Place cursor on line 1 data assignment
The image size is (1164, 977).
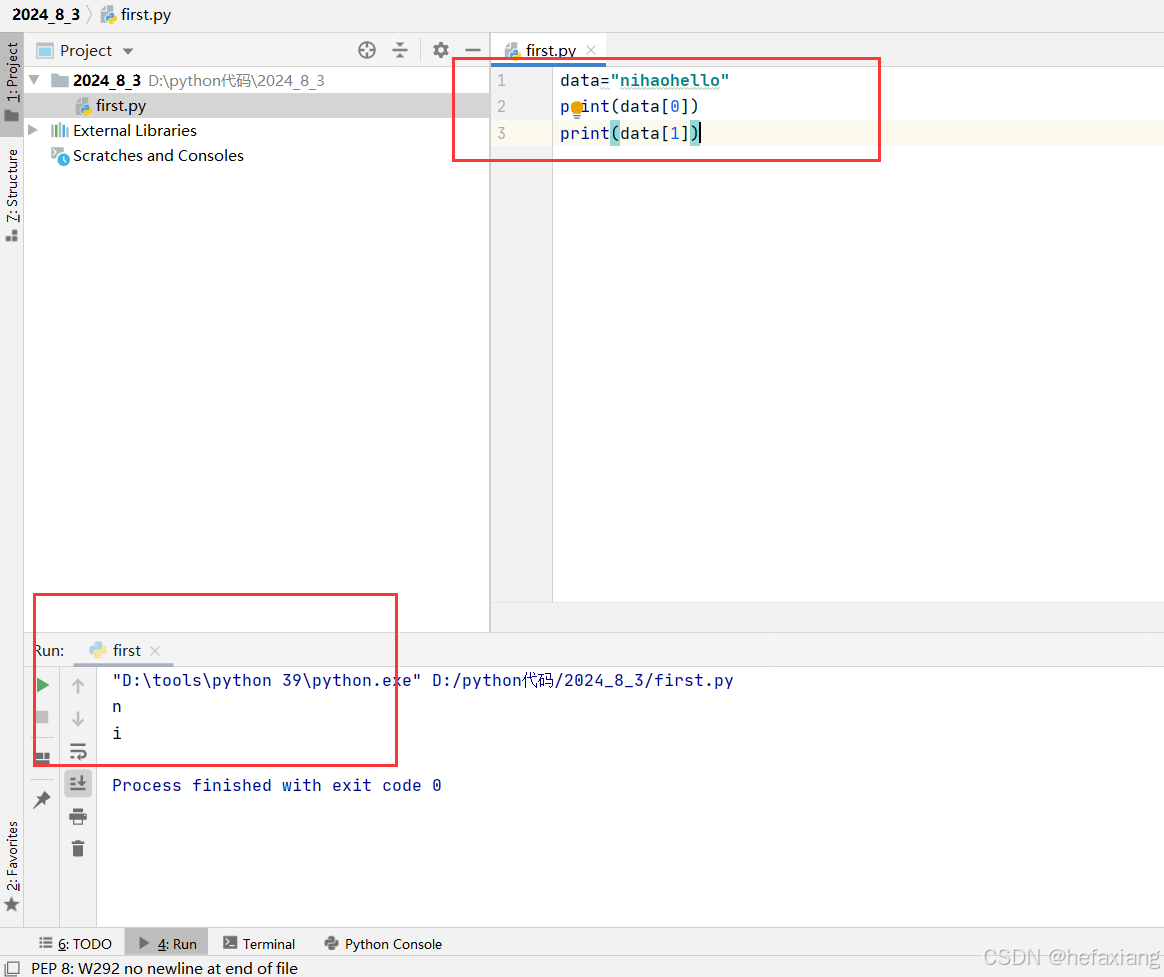[x=644, y=80]
